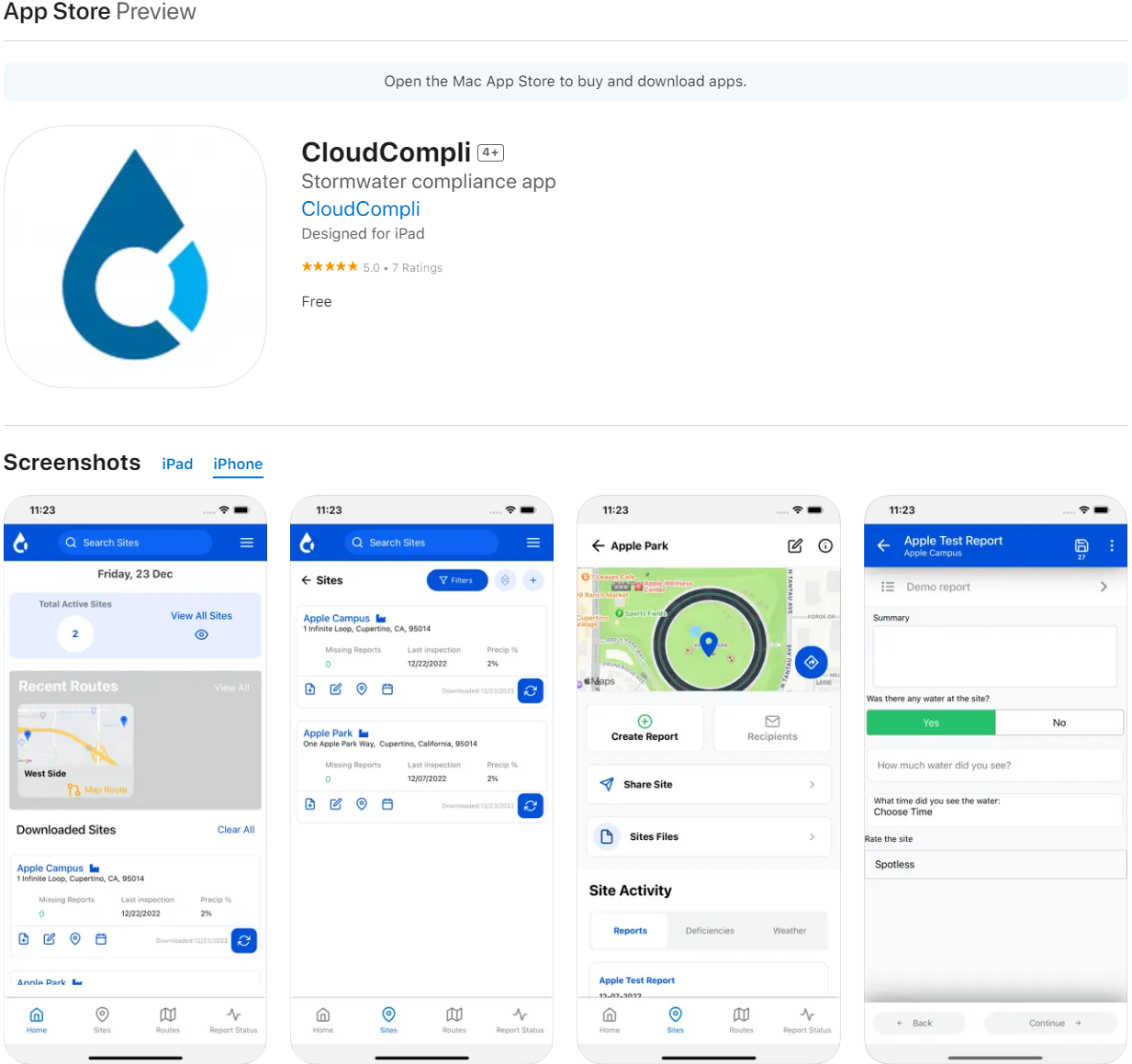Select Reports tab under Site Activity

coord(630,931)
